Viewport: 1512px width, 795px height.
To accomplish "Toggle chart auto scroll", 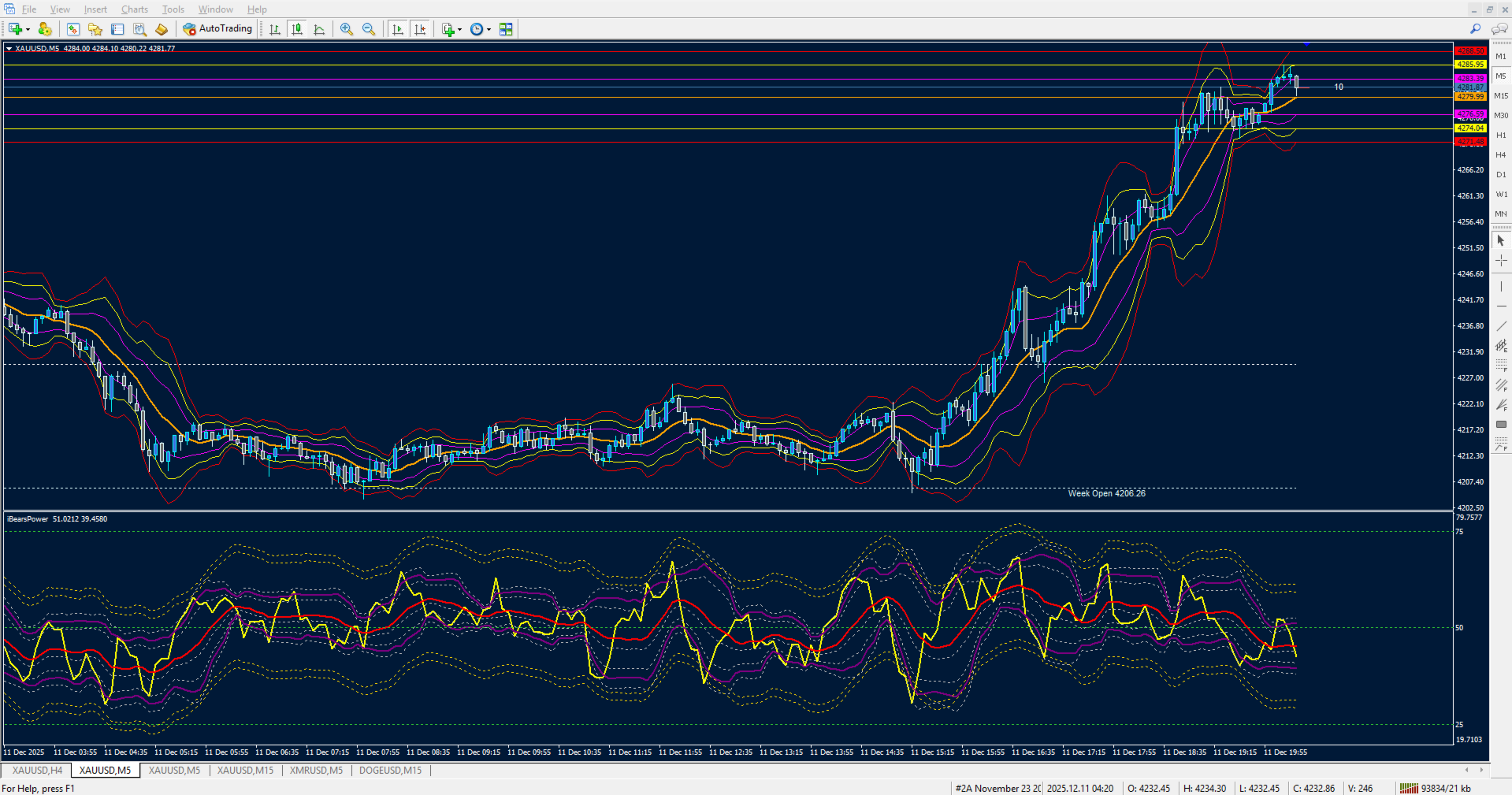I will click(x=398, y=29).
